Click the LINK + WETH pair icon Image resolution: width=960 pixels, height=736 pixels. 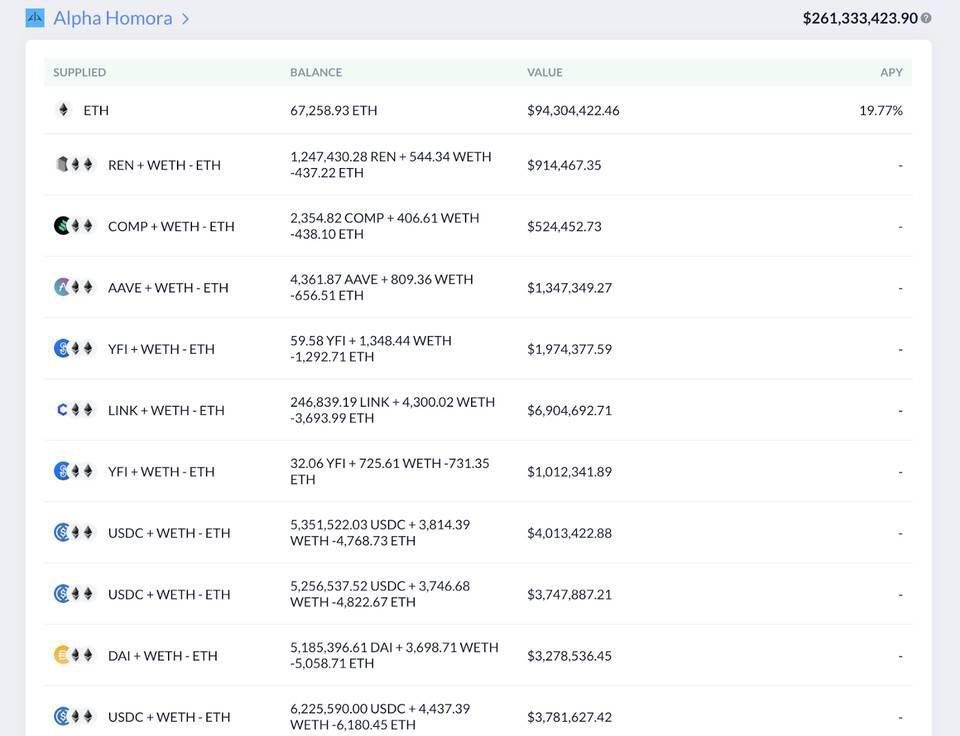tap(74, 410)
